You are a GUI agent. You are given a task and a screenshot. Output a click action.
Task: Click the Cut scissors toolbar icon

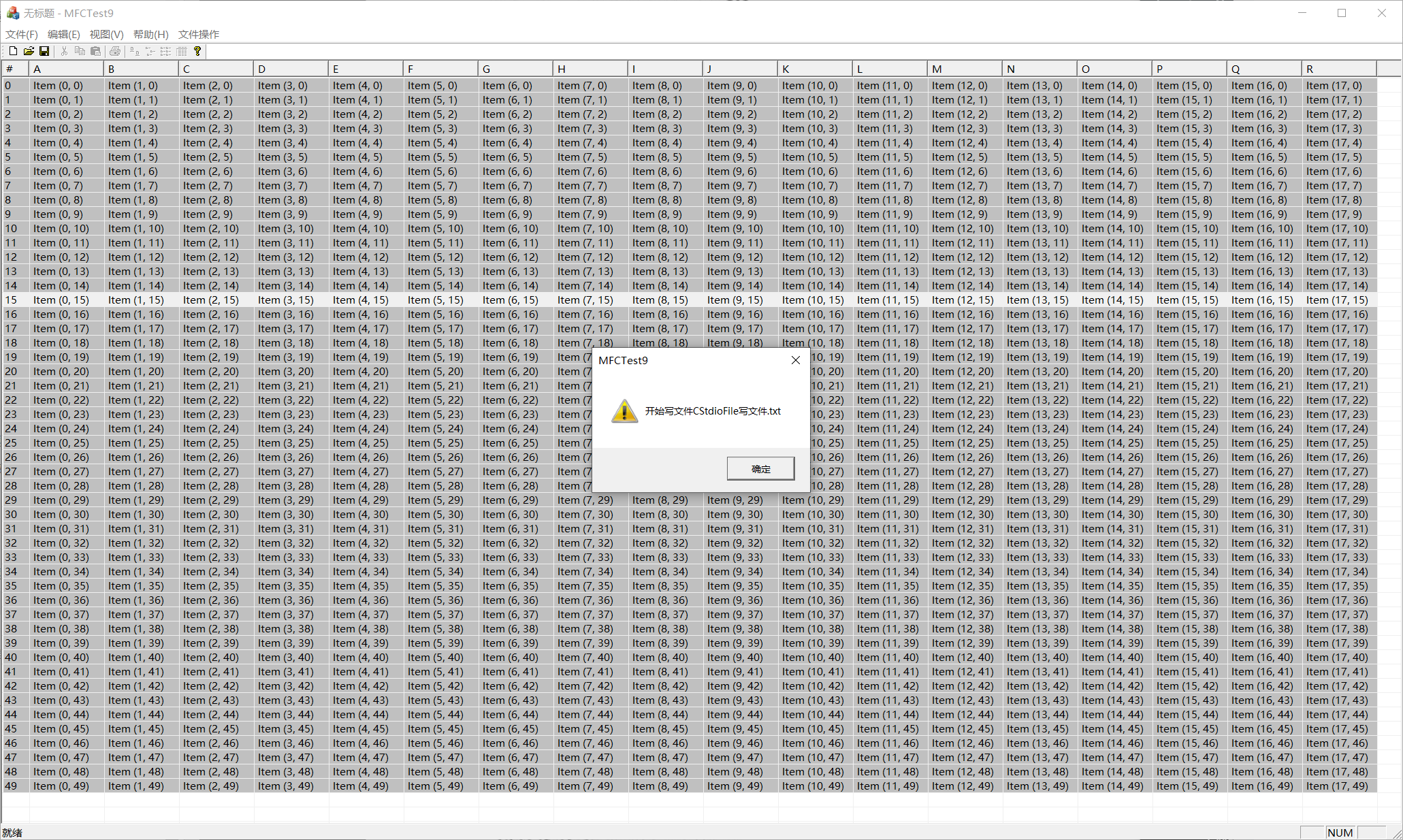click(x=64, y=51)
